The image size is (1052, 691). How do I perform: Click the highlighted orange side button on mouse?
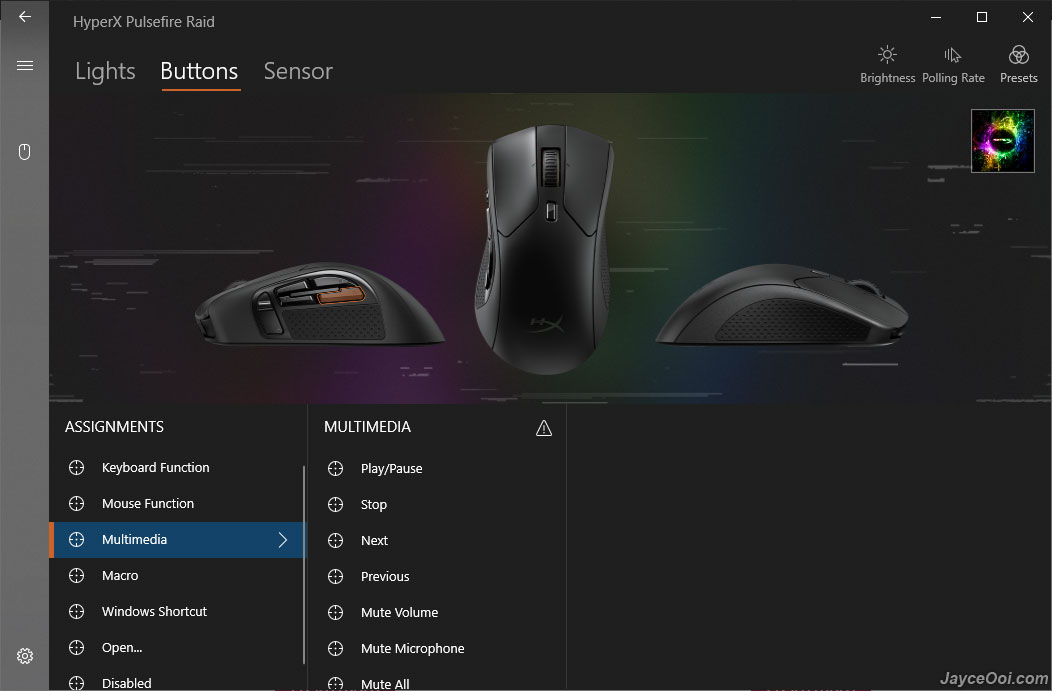(341, 295)
